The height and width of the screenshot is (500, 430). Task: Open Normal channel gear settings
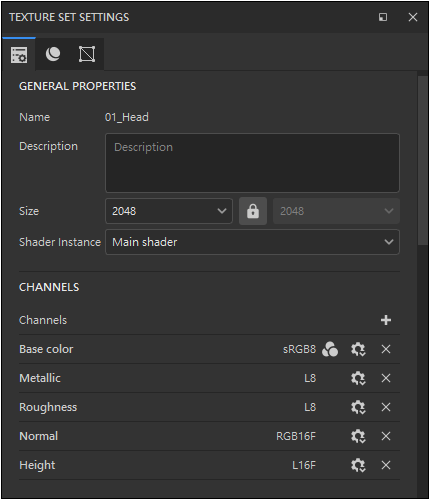358,436
